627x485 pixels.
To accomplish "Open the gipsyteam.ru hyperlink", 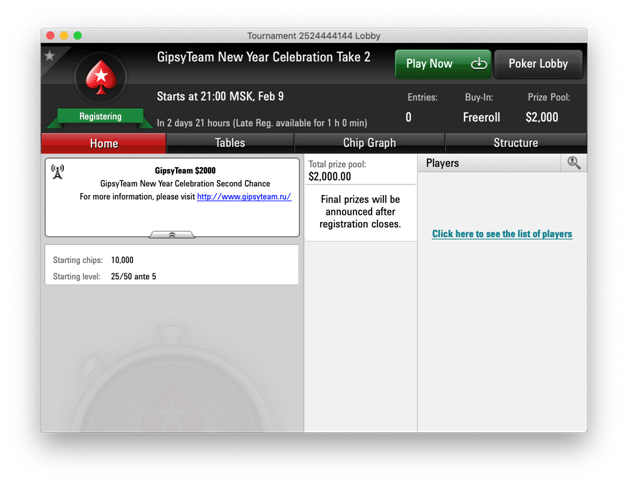I will 244,196.
